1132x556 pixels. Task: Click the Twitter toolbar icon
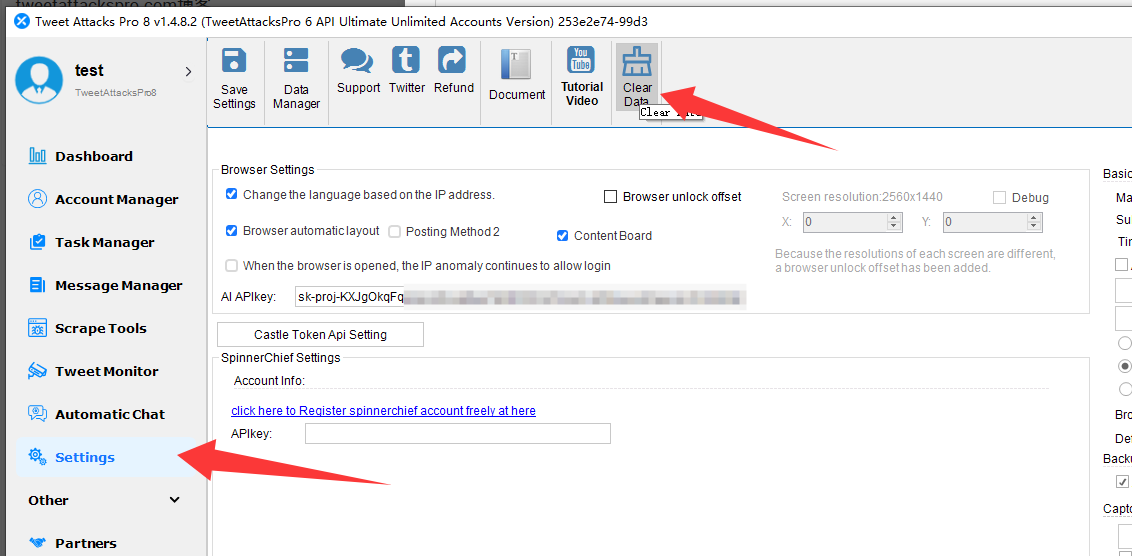(x=406, y=60)
